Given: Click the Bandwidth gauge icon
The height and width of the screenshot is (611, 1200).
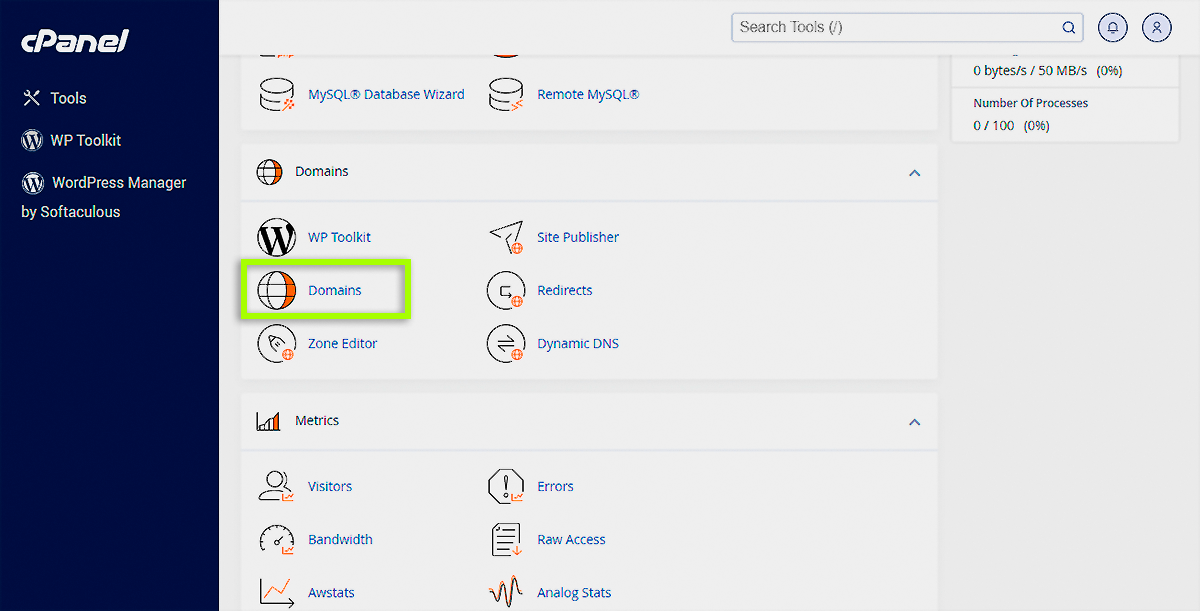Looking at the screenshot, I should (x=277, y=540).
